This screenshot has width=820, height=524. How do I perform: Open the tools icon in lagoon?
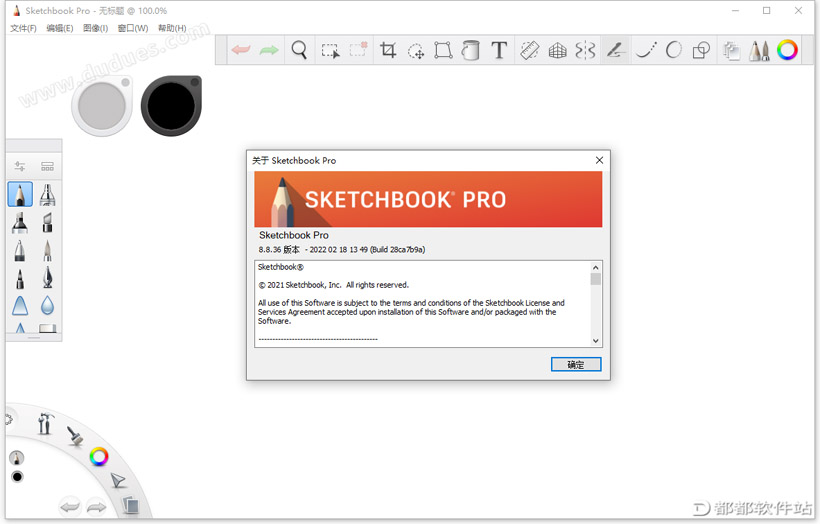45,424
